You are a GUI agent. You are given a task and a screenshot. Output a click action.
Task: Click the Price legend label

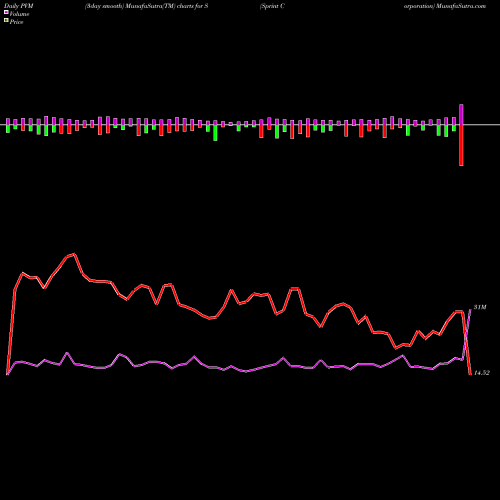[16, 22]
